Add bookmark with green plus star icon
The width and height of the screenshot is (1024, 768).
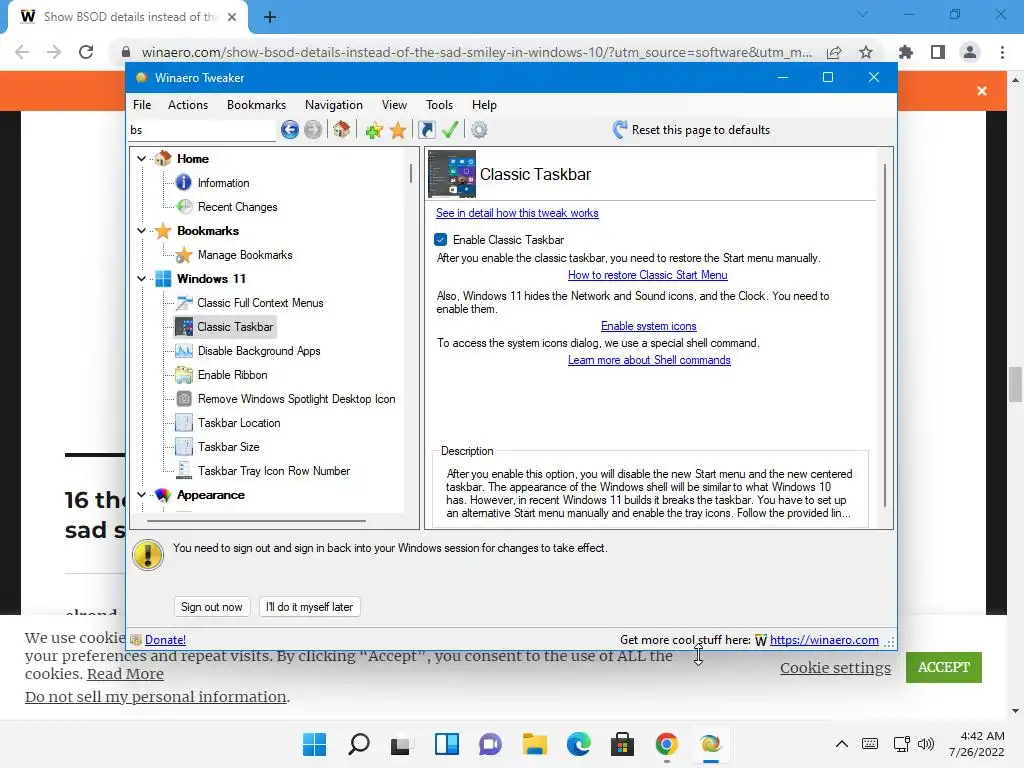tap(374, 130)
